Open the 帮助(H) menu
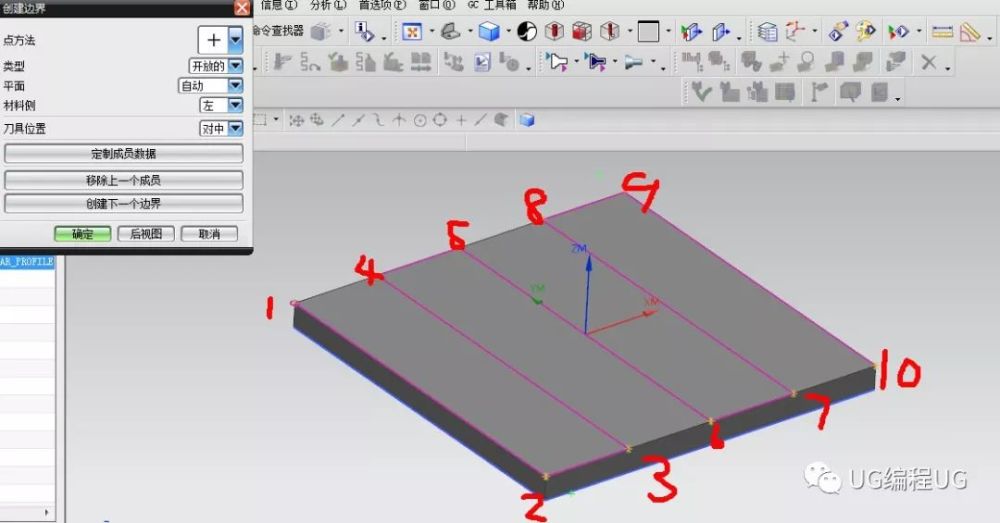Screen dimensions: 1000x523 (x=545, y=5)
